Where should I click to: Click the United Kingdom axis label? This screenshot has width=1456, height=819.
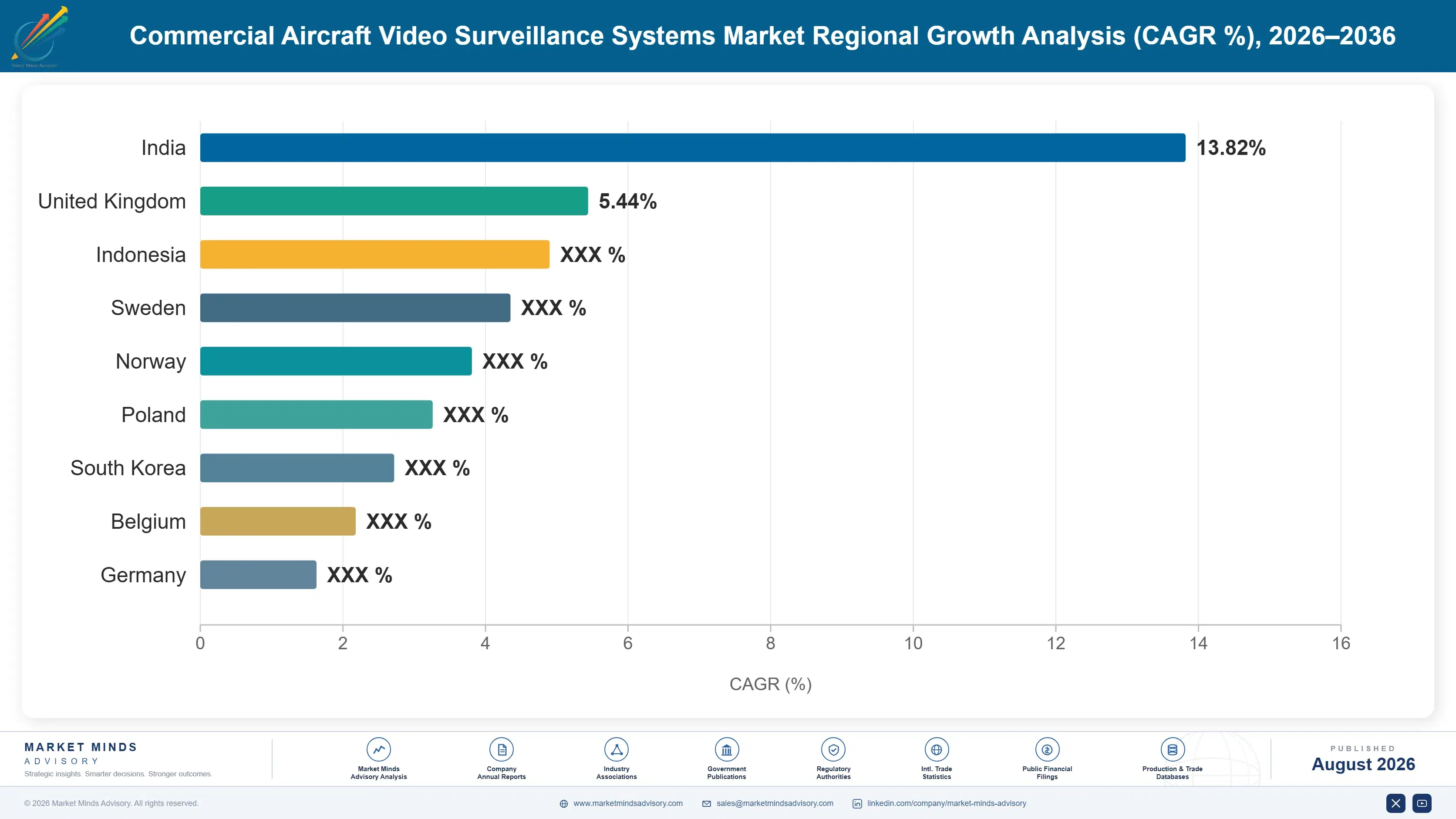pos(112,201)
